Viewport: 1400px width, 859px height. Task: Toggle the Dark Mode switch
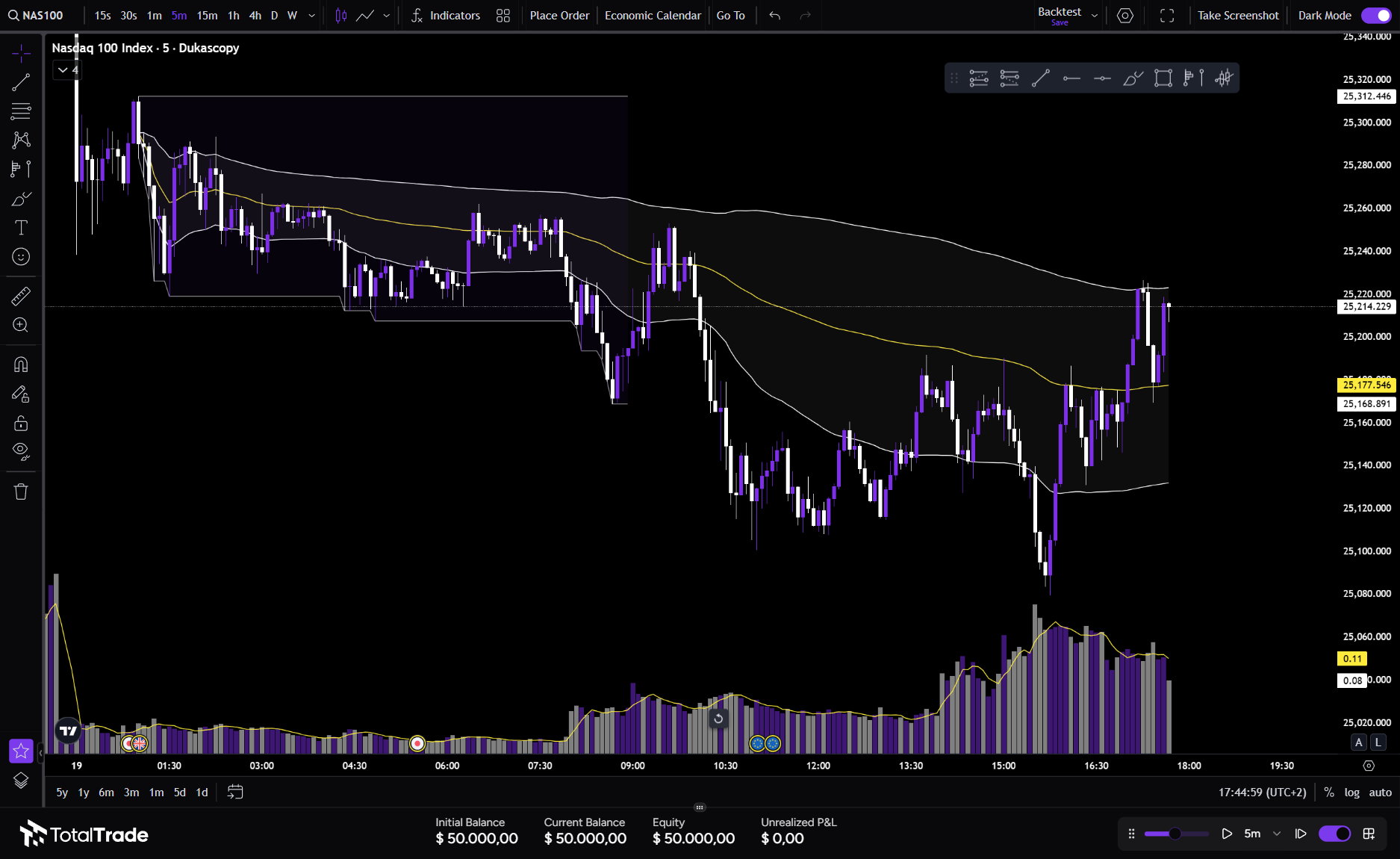(x=1375, y=15)
